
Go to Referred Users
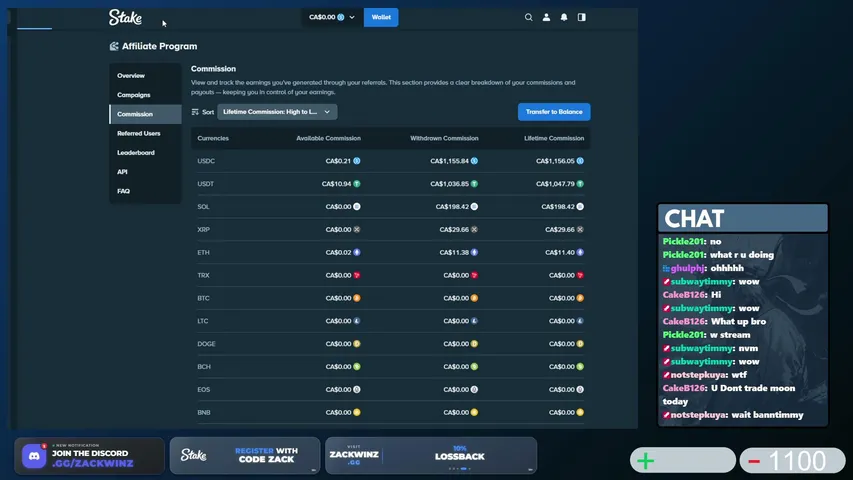[145, 133]
